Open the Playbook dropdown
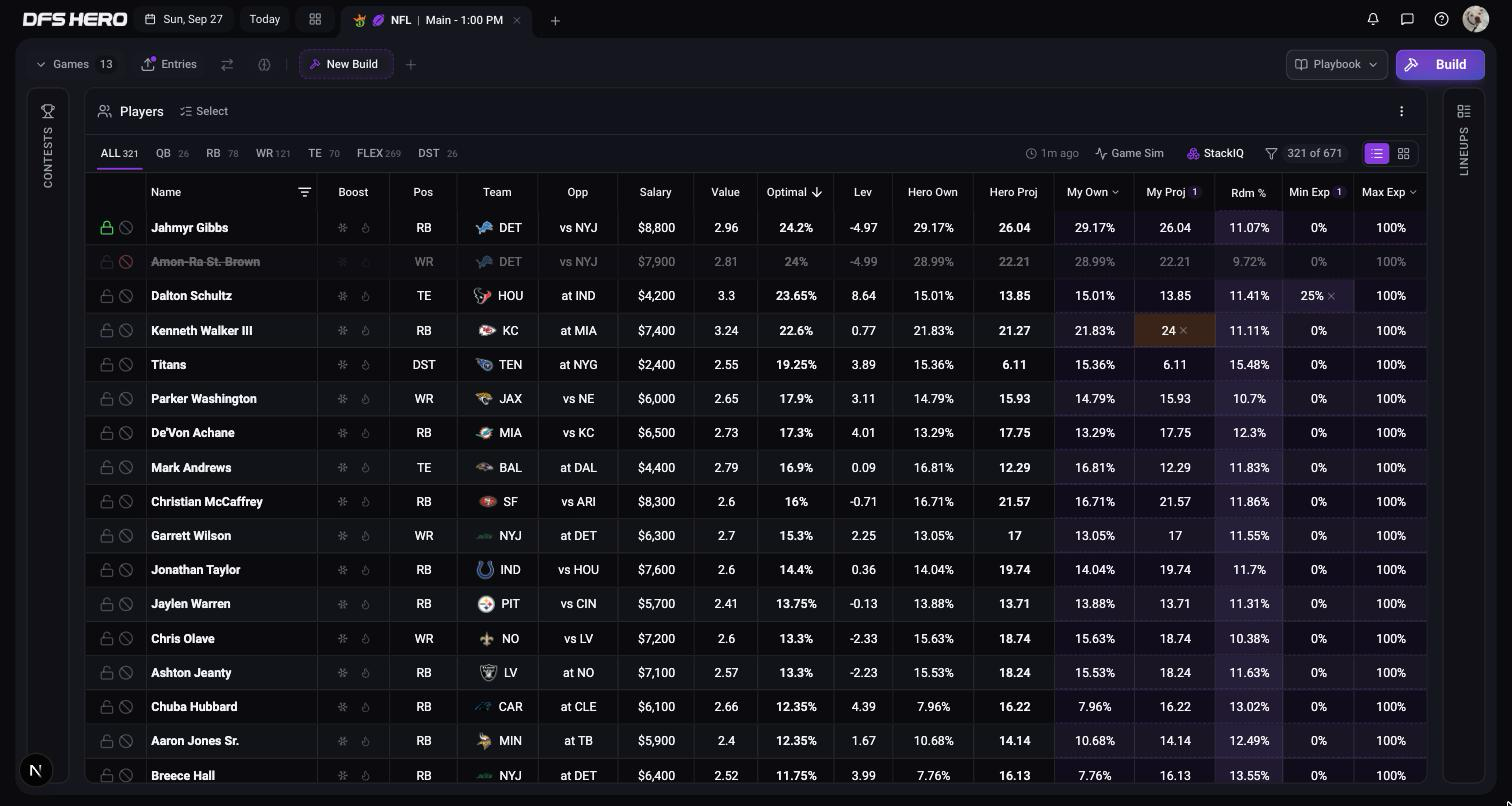The height and width of the screenshot is (806, 1512). 1336,64
